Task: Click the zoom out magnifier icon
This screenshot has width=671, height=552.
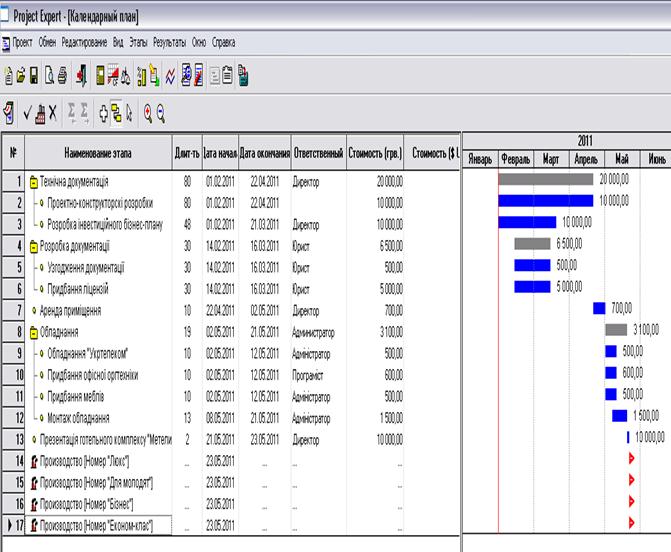Action: 160,113
